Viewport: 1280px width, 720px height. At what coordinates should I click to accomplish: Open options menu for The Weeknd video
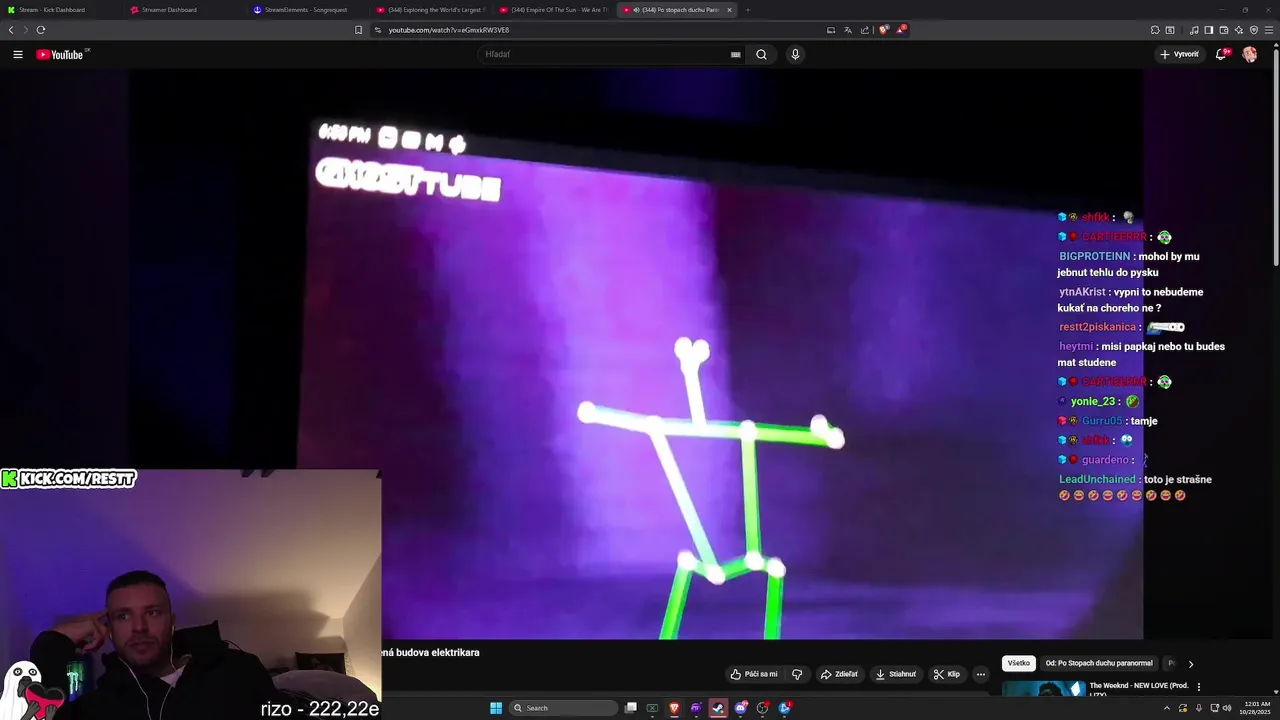[1199, 687]
